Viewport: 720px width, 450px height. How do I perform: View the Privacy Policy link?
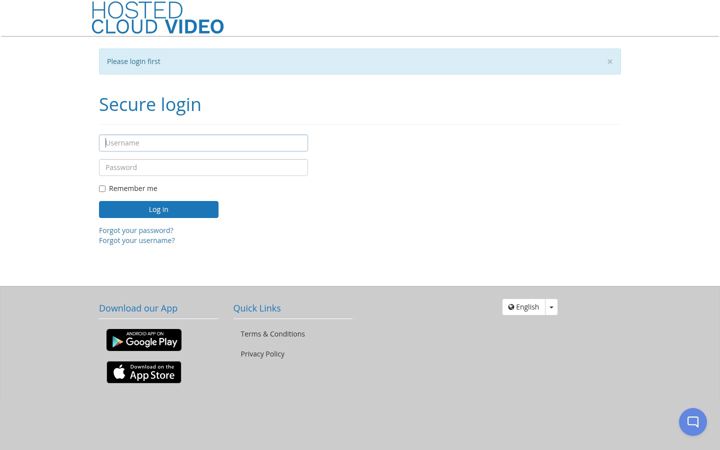(263, 354)
